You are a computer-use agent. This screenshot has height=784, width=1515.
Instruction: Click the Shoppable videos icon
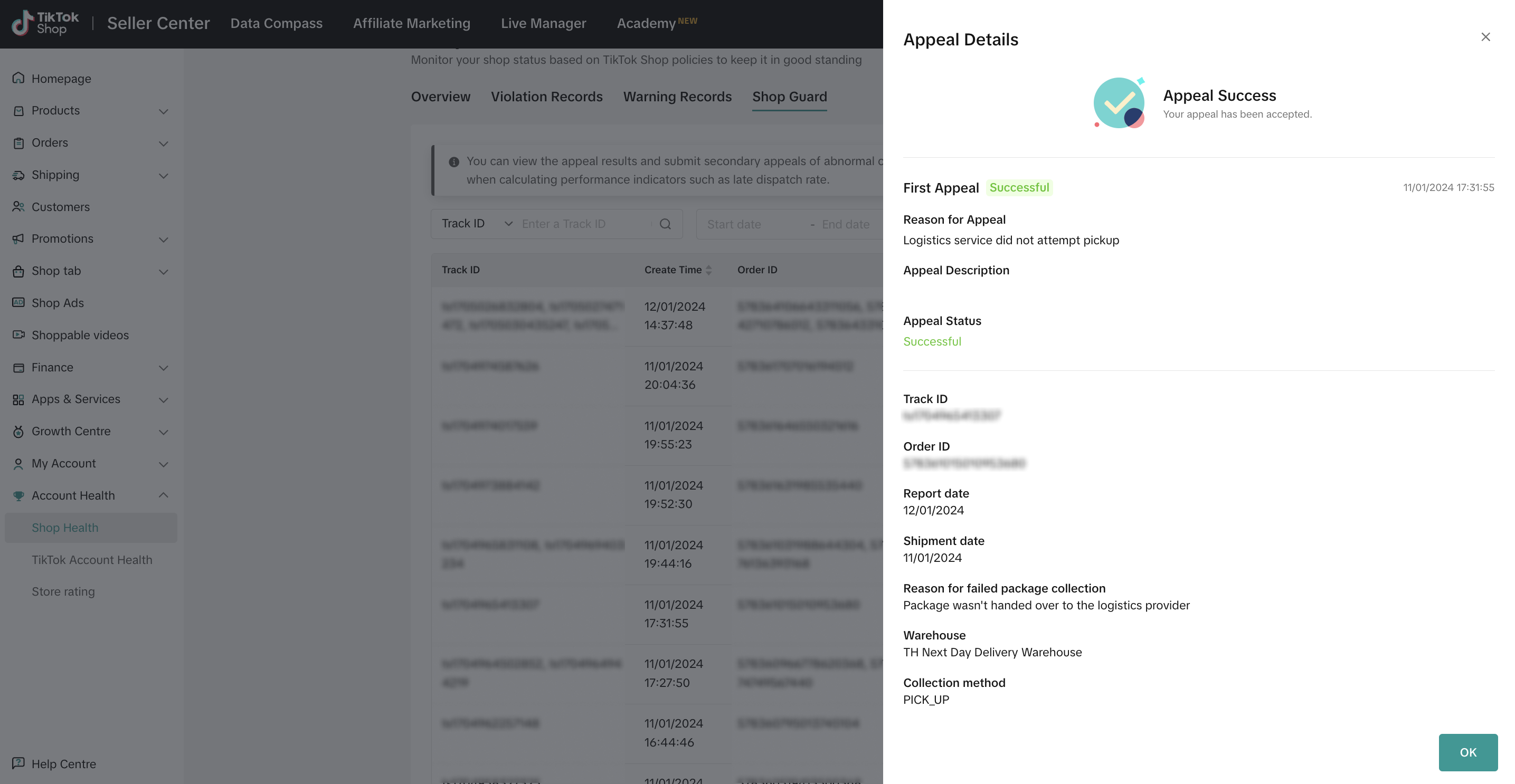[x=18, y=334]
